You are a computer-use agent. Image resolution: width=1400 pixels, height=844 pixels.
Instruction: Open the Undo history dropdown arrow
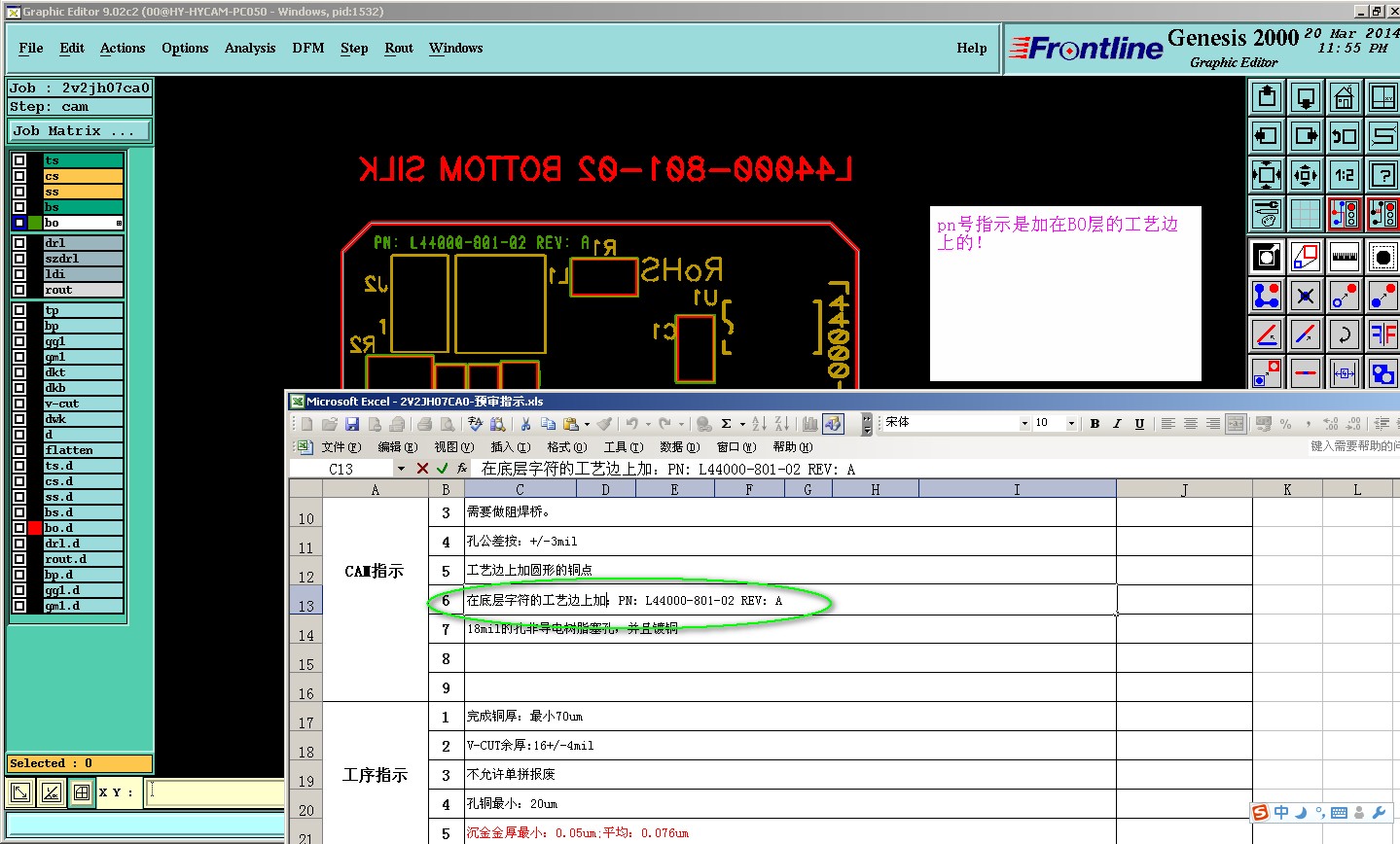coord(648,424)
